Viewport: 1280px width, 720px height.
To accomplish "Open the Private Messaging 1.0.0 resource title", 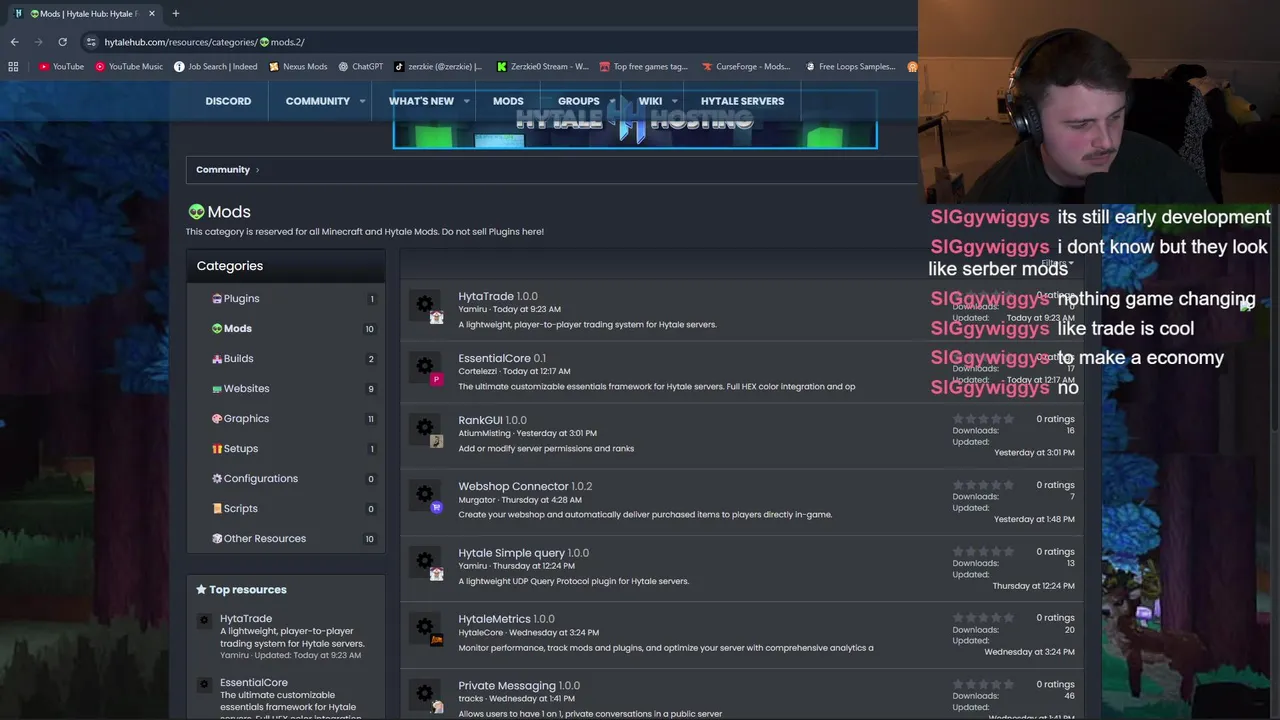I will coord(519,685).
